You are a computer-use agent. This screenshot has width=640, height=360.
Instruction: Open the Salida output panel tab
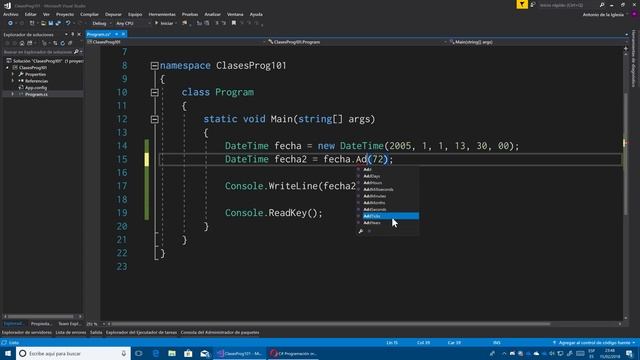[96, 332]
